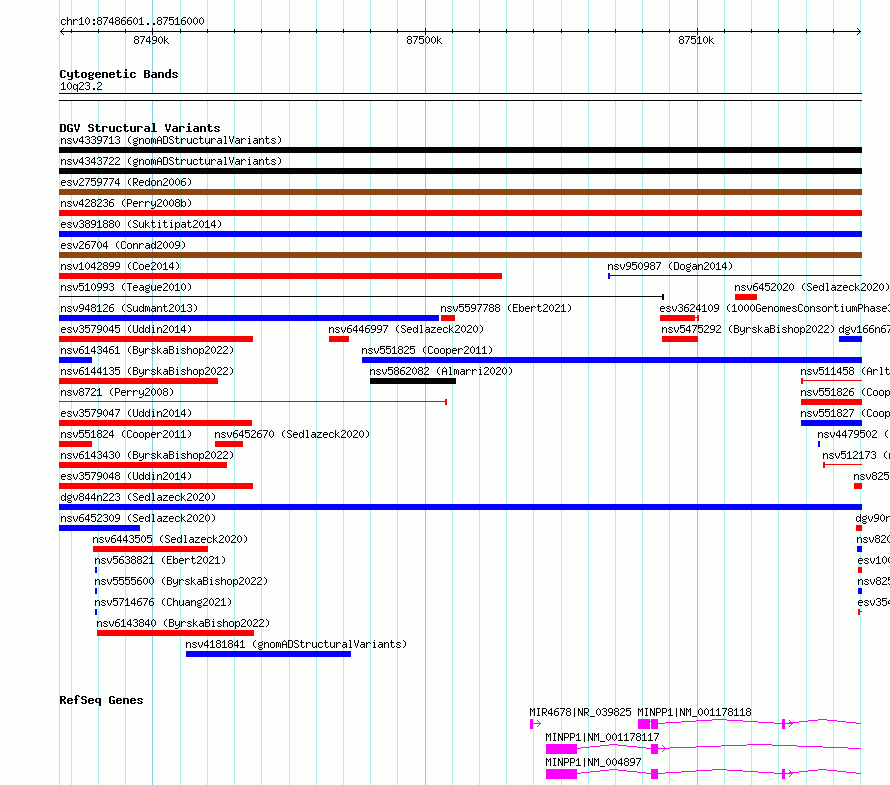
Task: Open the MINPP1|NM_001178118 transcript
Action: (694, 712)
